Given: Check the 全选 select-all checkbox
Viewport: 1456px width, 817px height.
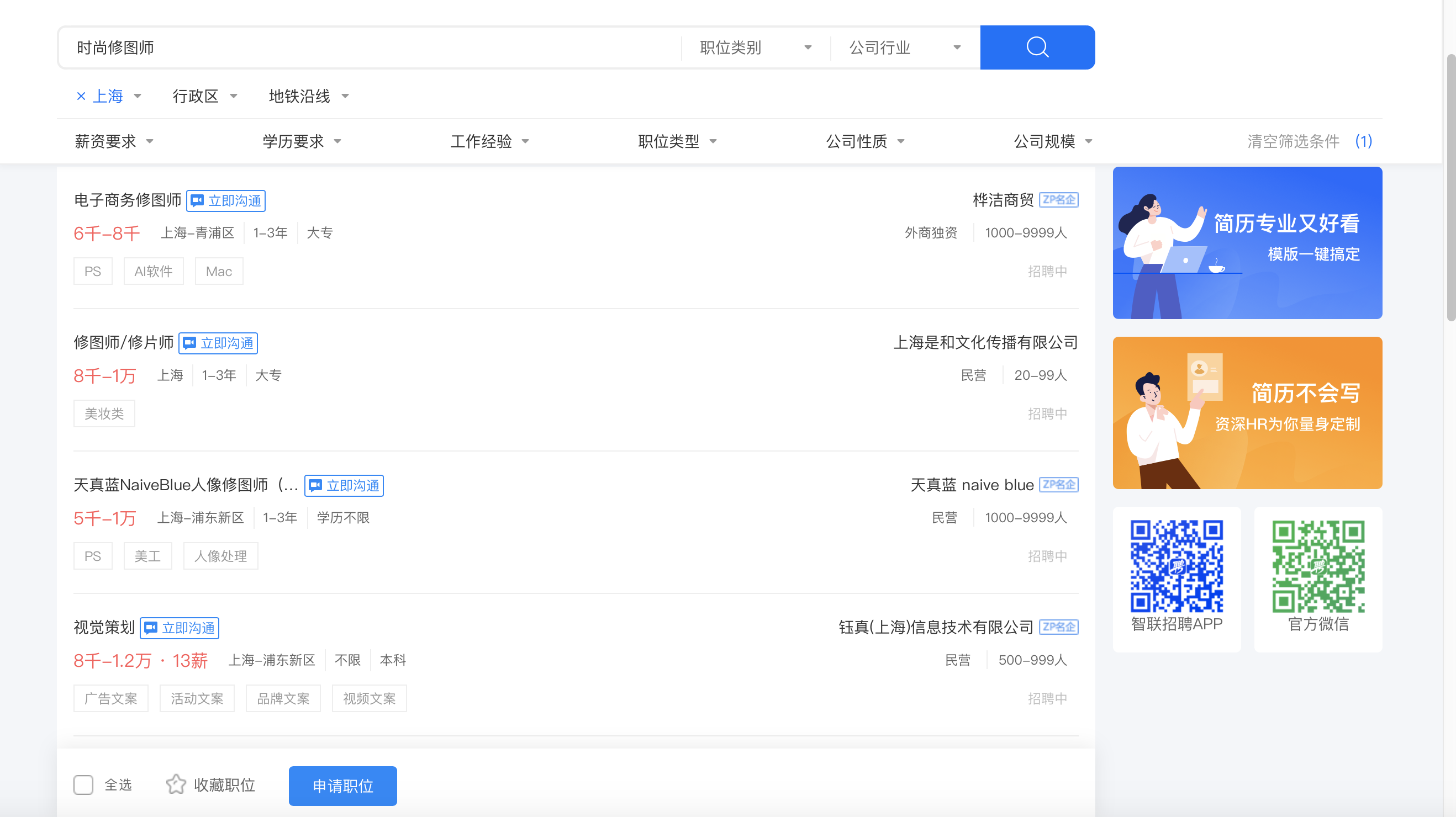Looking at the screenshot, I should 83,784.
